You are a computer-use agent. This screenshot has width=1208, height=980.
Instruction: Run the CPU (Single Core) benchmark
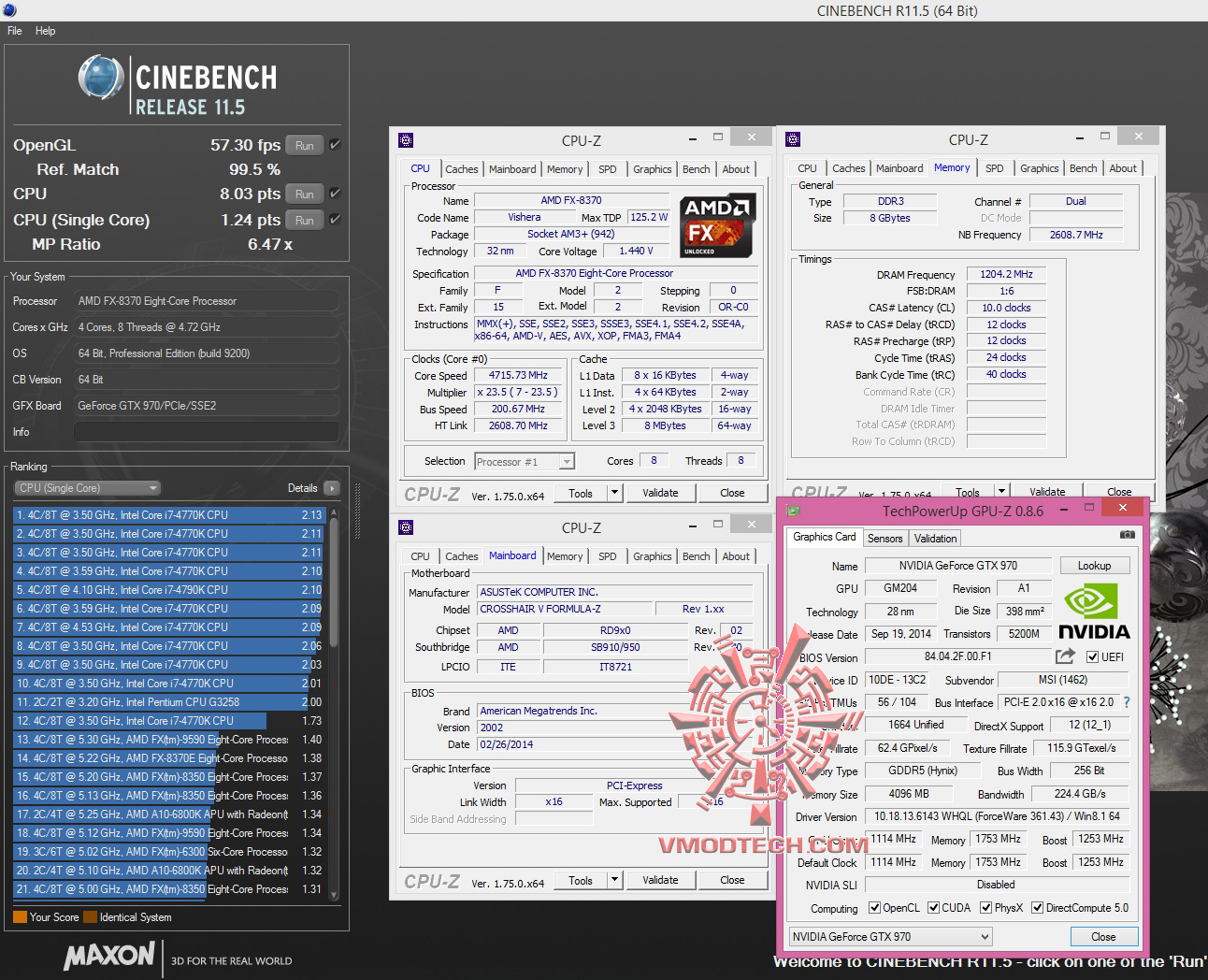305,220
